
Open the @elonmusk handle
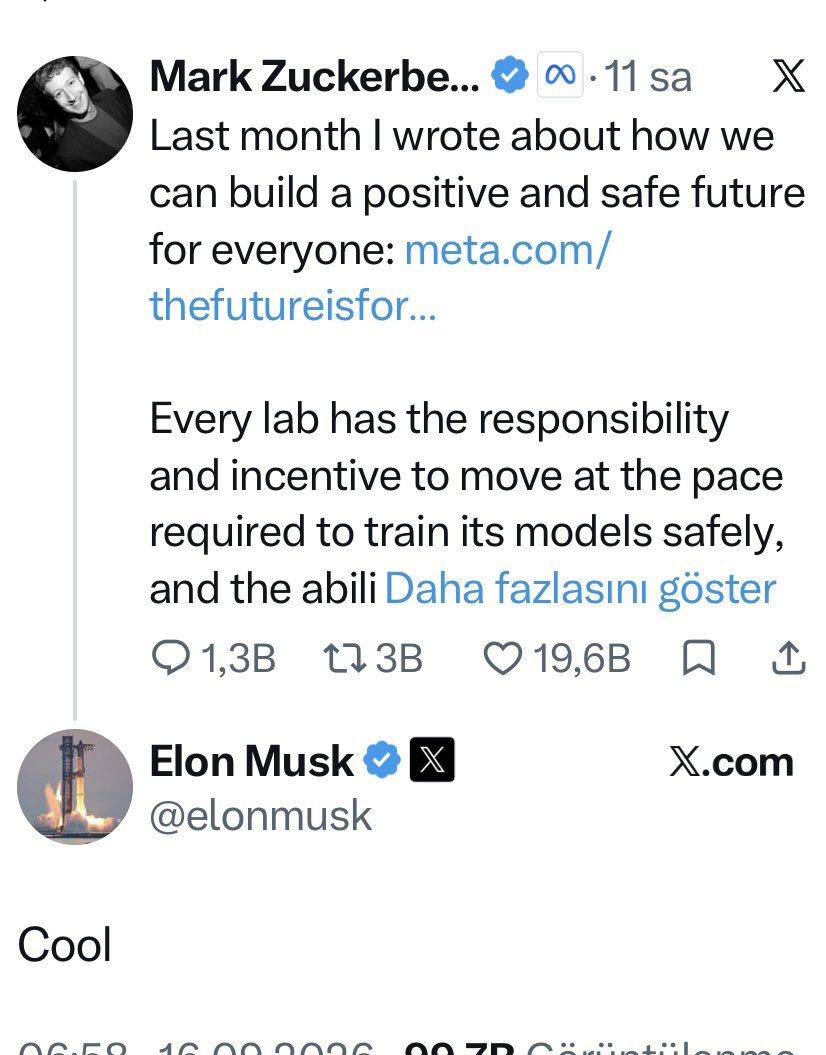[260, 815]
